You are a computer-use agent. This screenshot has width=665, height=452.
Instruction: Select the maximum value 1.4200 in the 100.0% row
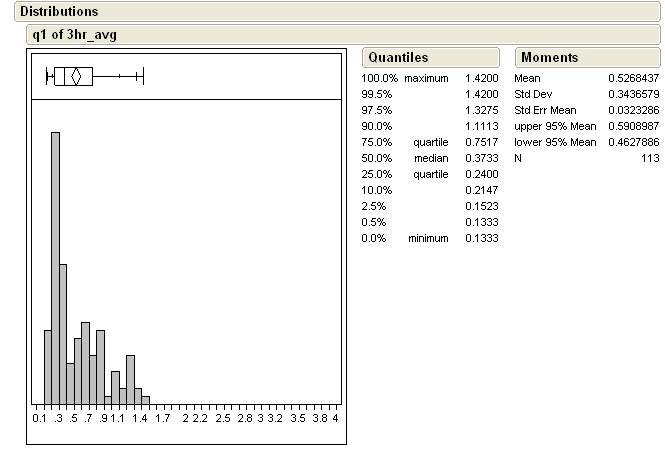click(x=481, y=78)
